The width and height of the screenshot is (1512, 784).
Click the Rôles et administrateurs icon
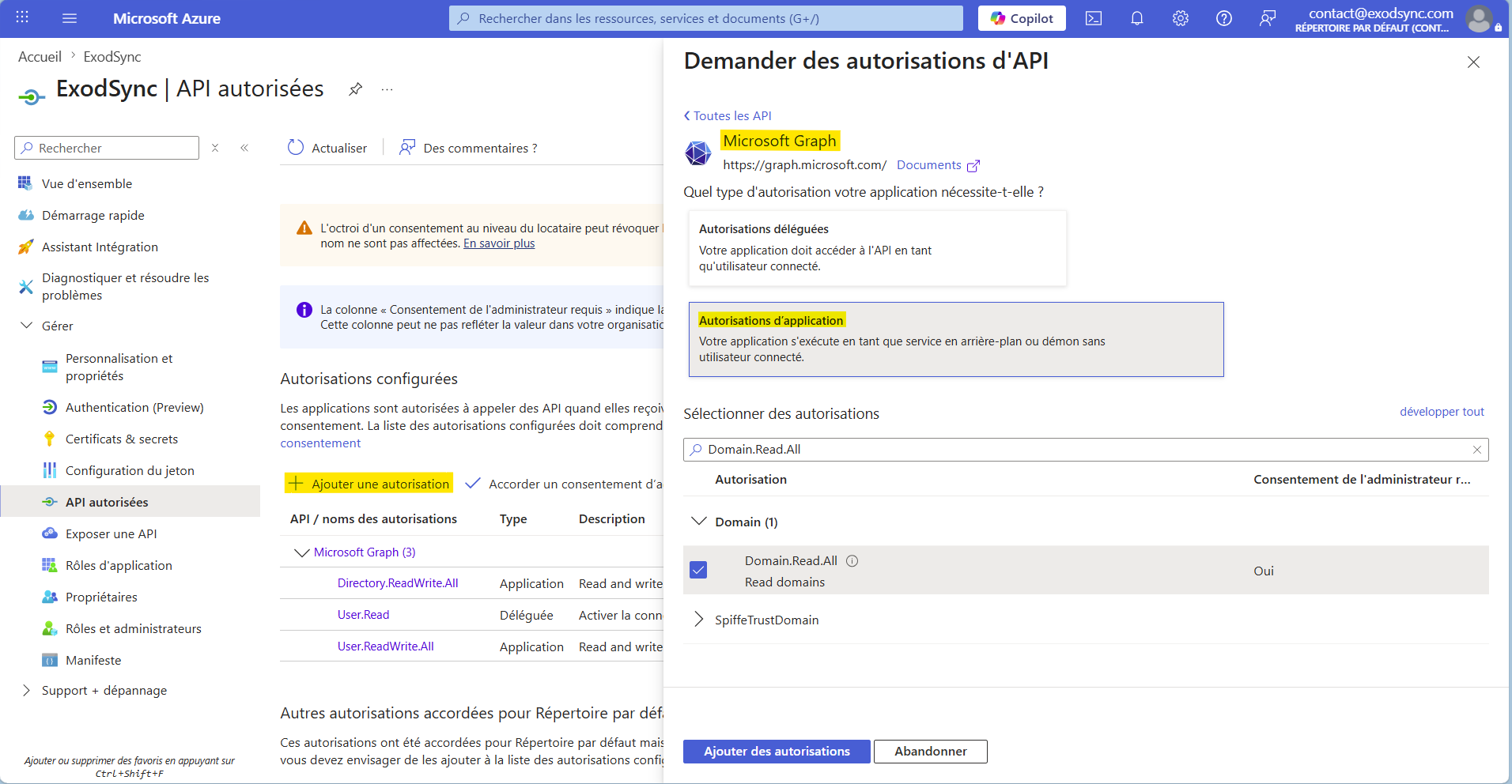[x=50, y=628]
